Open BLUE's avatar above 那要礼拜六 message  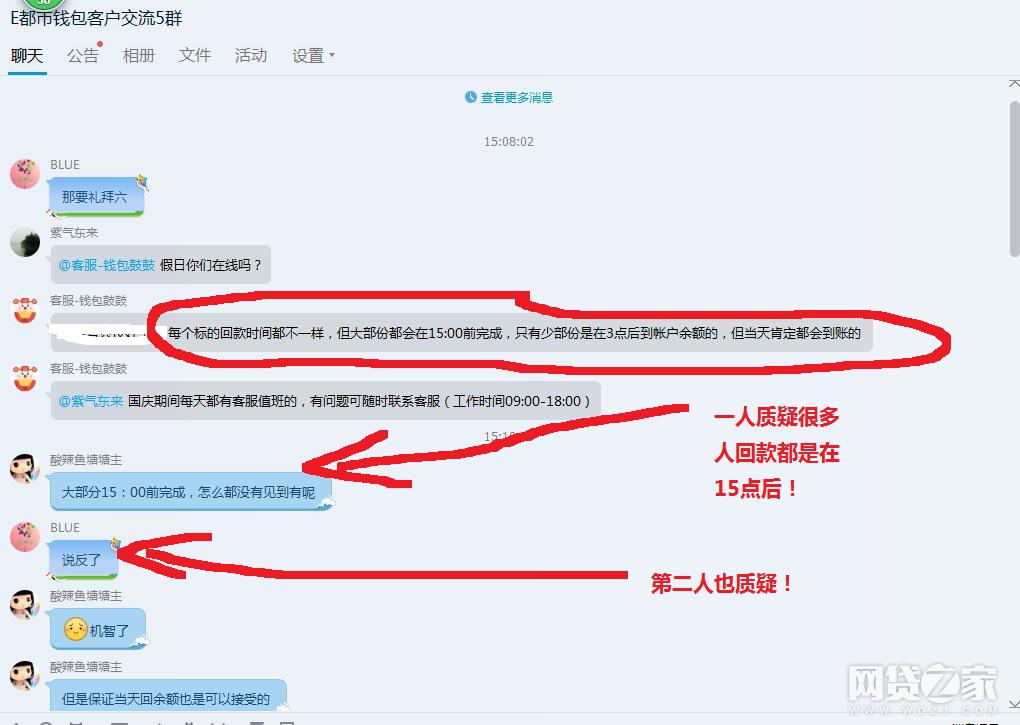click(x=25, y=174)
